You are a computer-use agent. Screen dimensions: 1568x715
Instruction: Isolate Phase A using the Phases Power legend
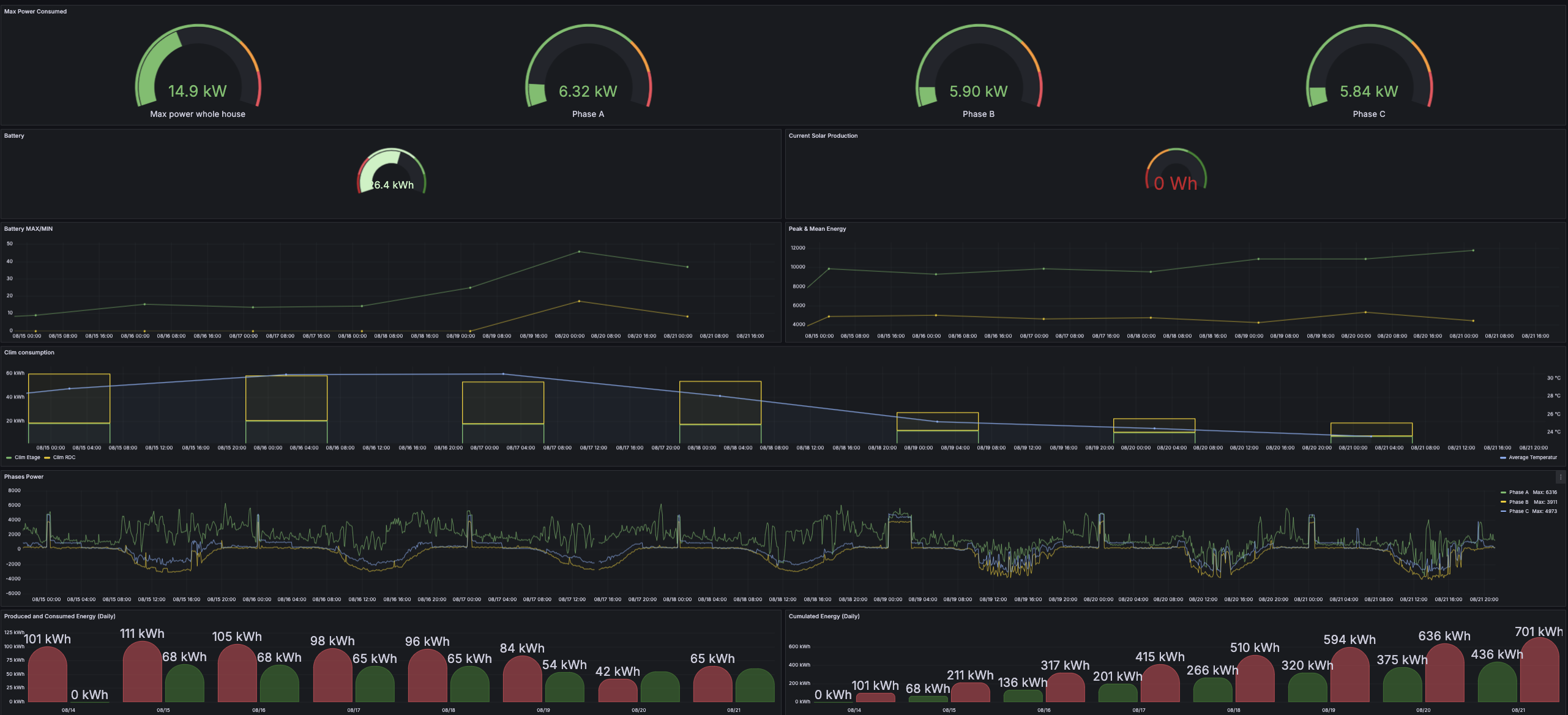point(1518,492)
